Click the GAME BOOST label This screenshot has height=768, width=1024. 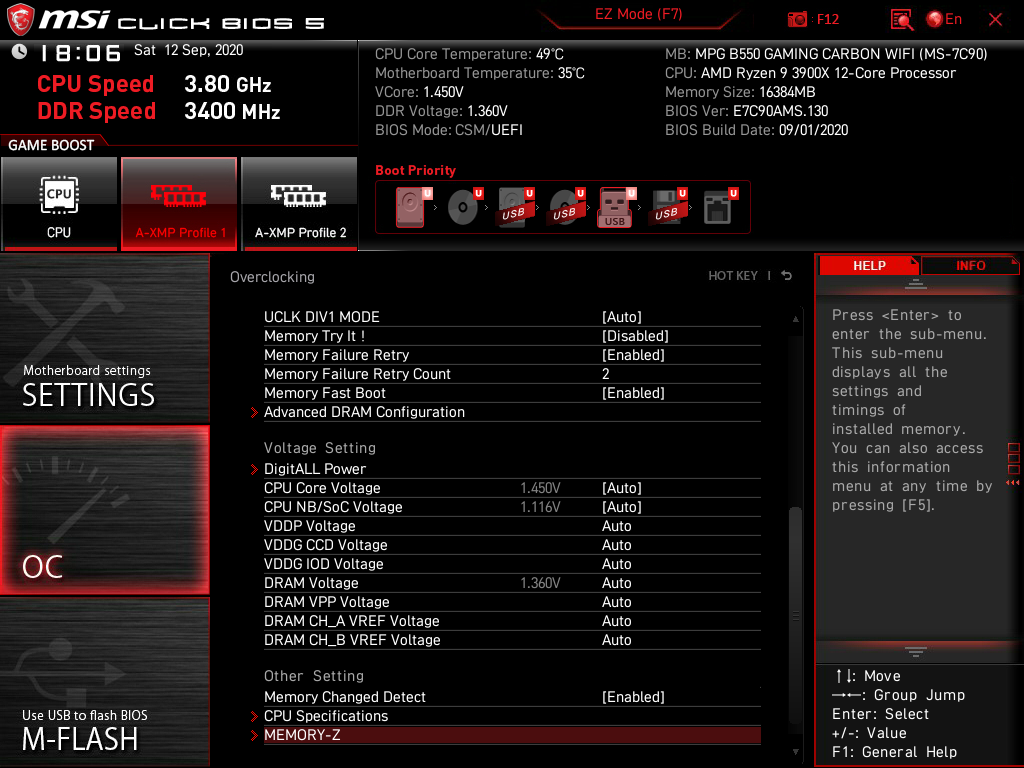[x=51, y=145]
